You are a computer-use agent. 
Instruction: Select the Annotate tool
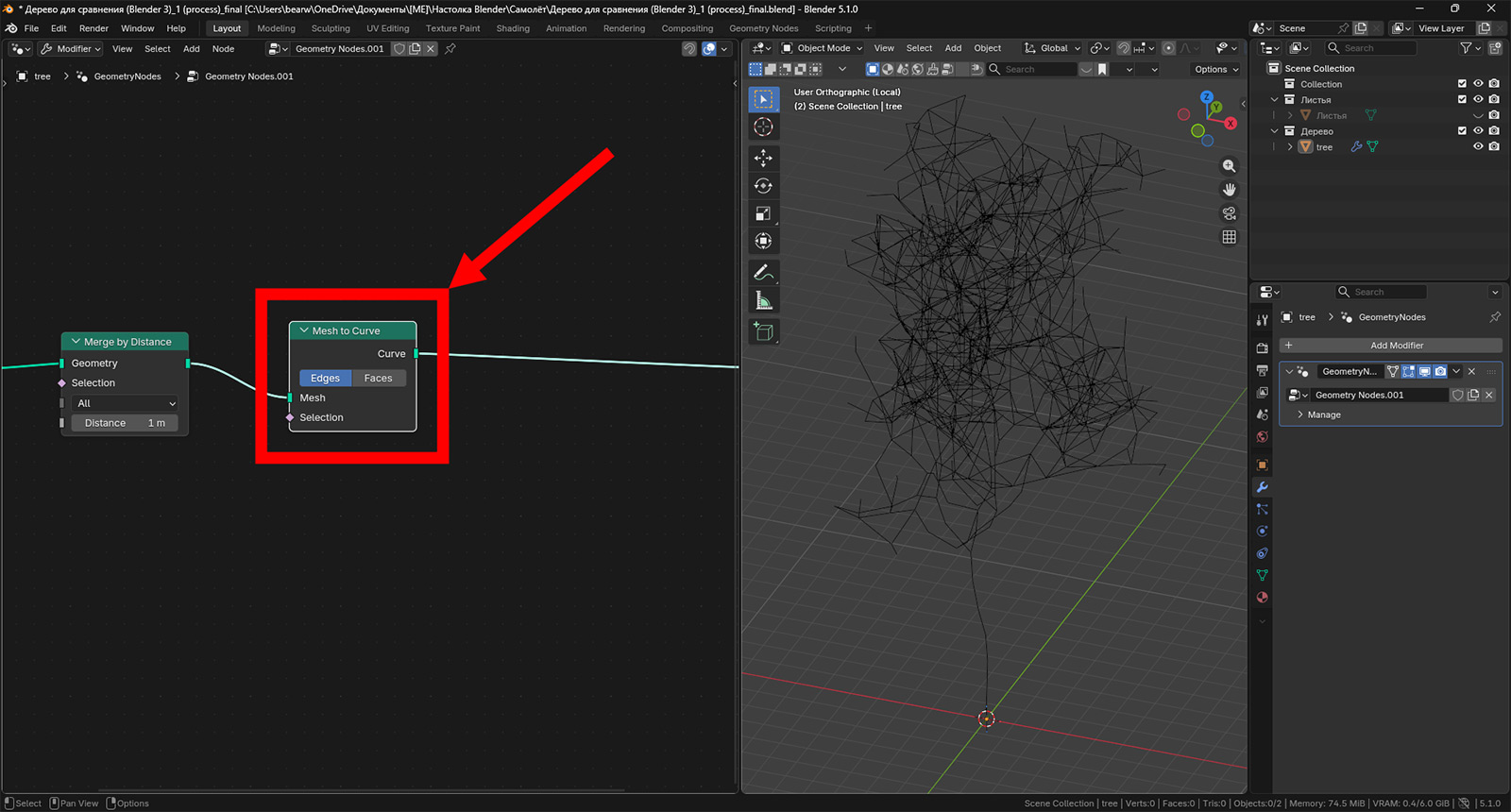763,273
